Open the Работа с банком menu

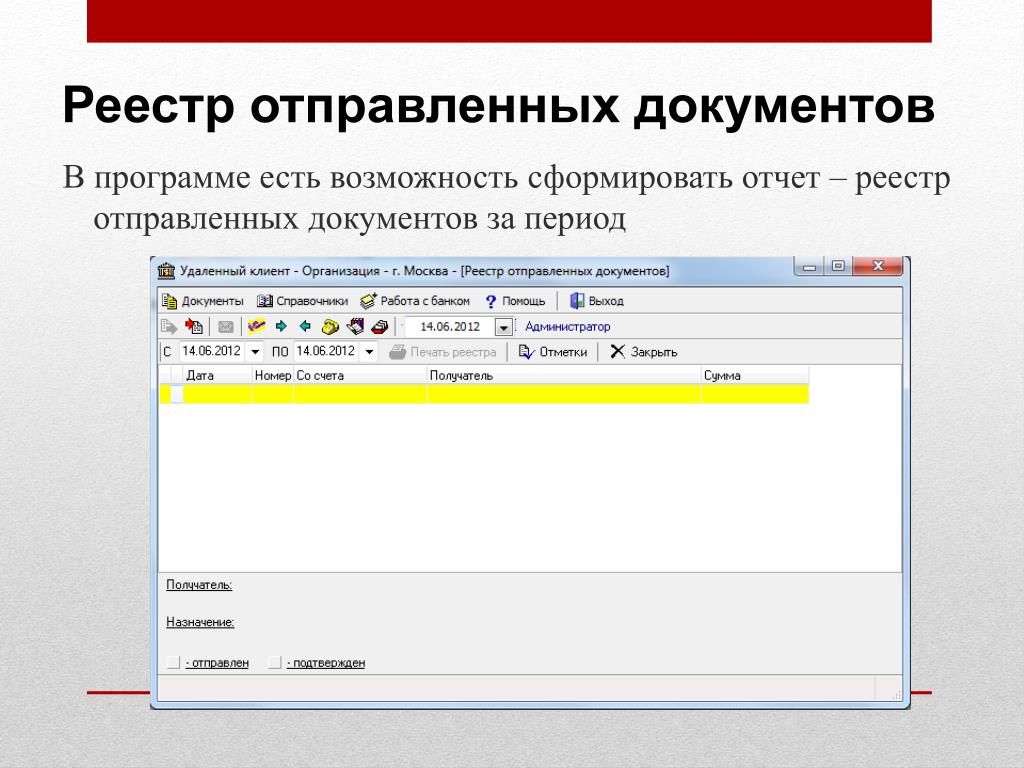[415, 301]
